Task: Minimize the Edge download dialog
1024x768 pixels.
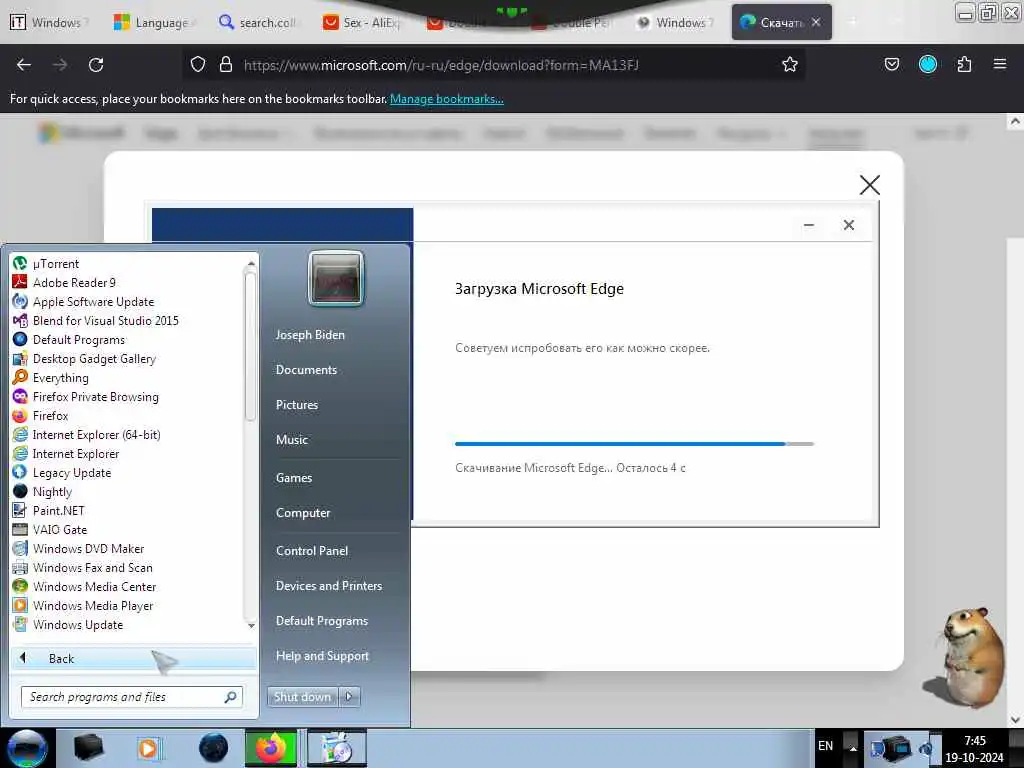Action: click(x=808, y=225)
